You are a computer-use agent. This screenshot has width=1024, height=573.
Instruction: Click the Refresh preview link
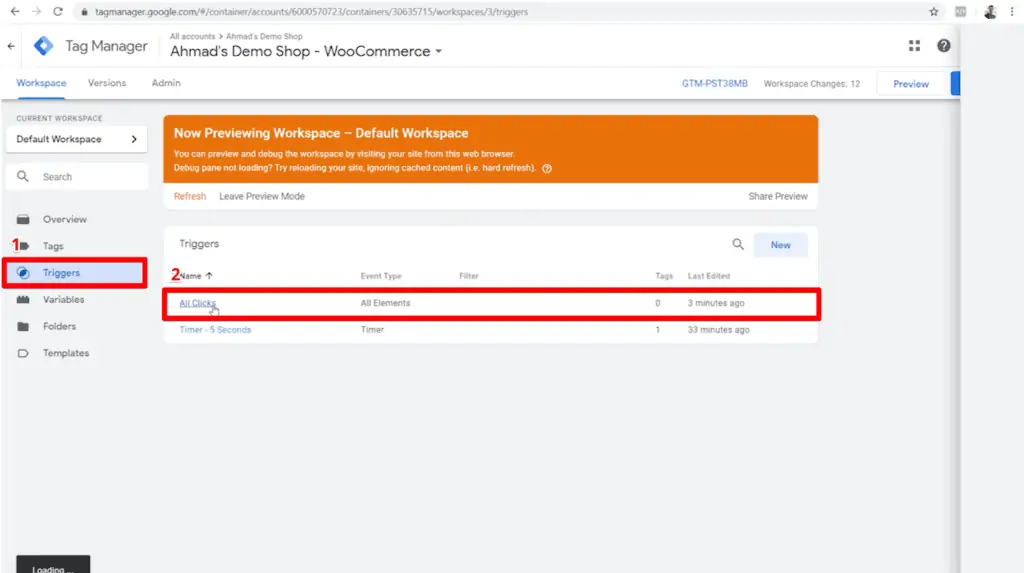(189, 197)
